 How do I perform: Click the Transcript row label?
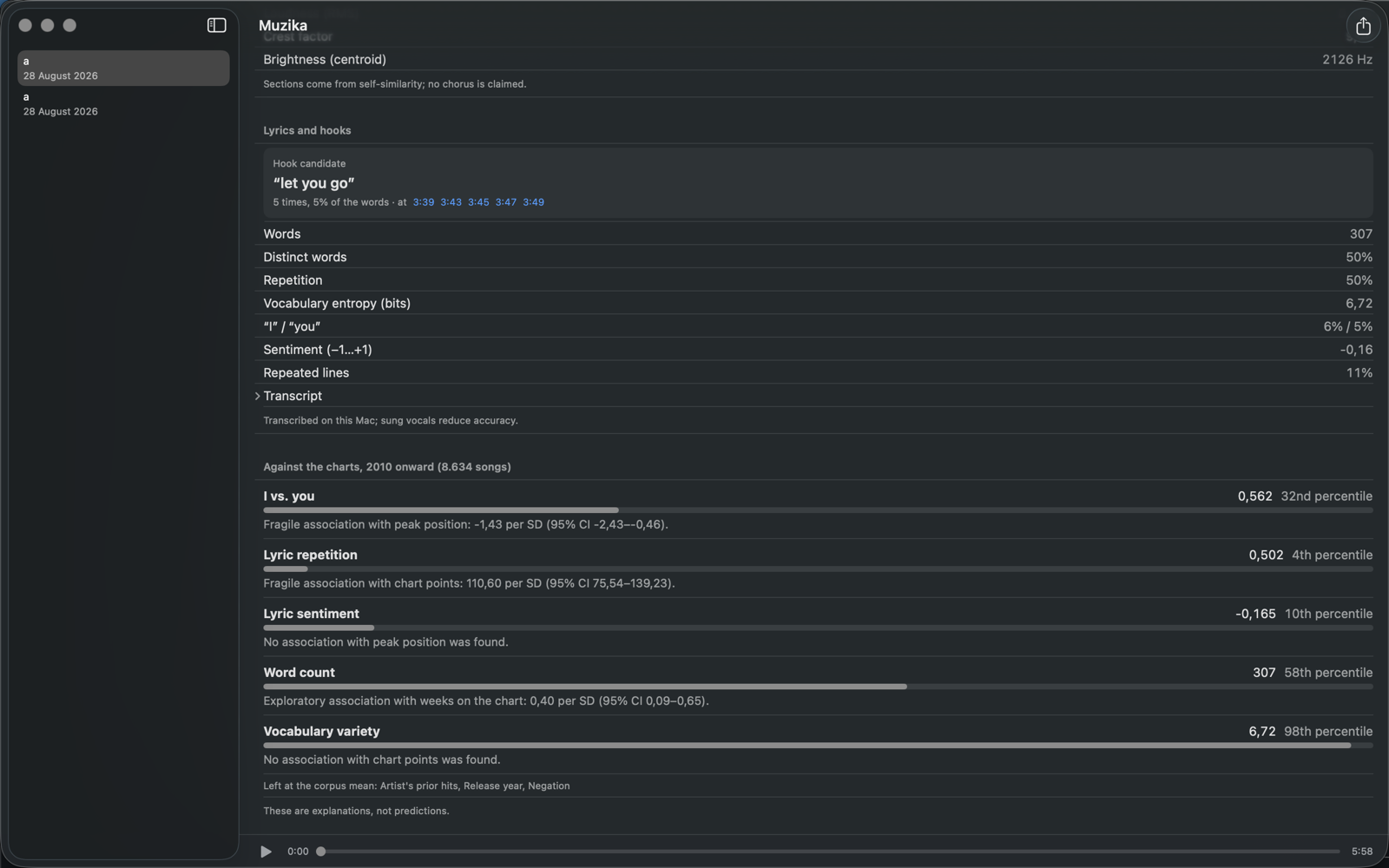pyautogui.click(x=293, y=396)
